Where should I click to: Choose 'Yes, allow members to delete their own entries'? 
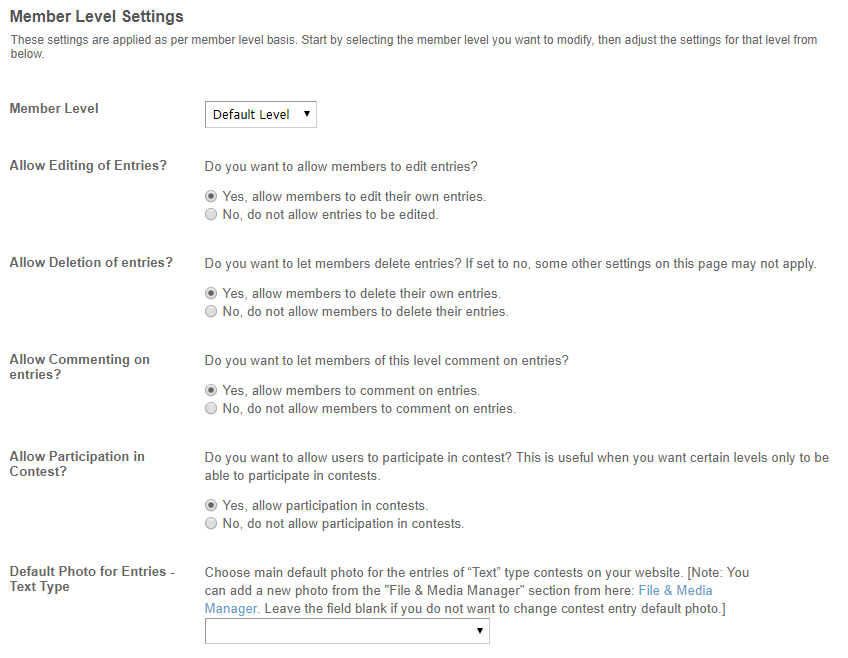tap(211, 294)
